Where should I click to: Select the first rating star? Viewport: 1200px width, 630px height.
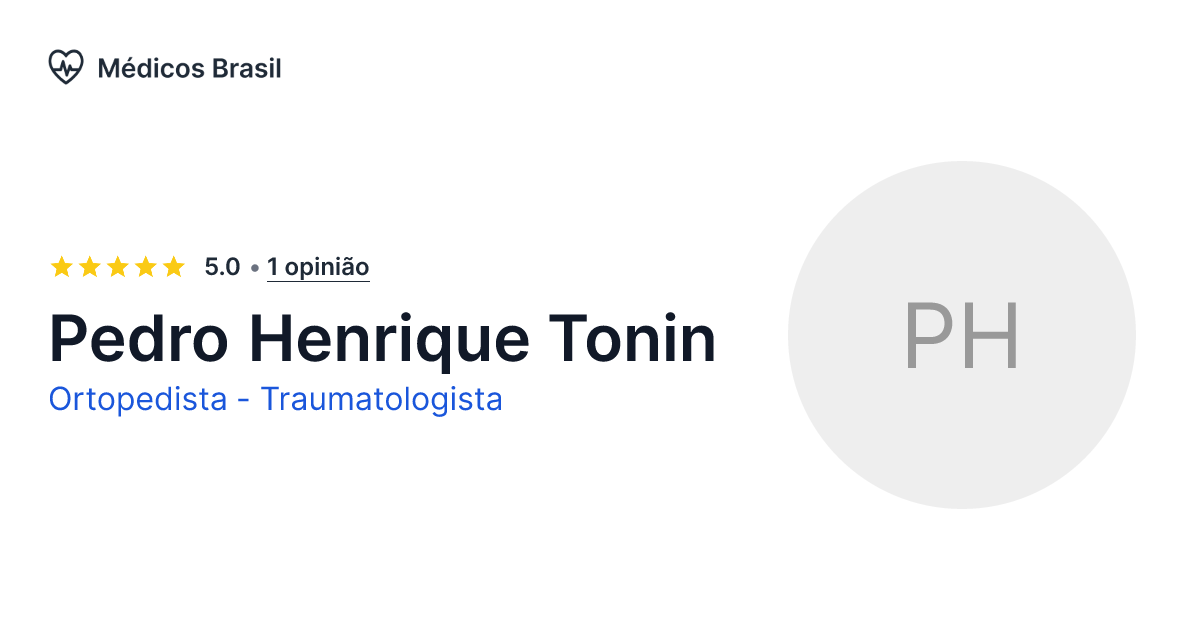(x=62, y=266)
